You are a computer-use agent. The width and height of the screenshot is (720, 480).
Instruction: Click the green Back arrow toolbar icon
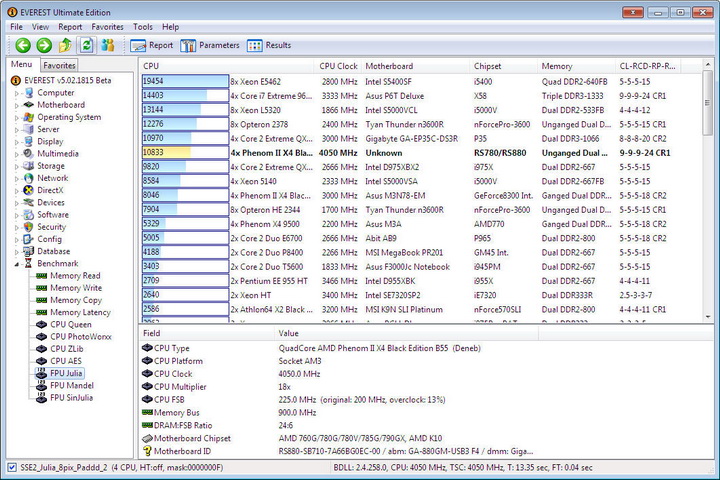coord(23,45)
